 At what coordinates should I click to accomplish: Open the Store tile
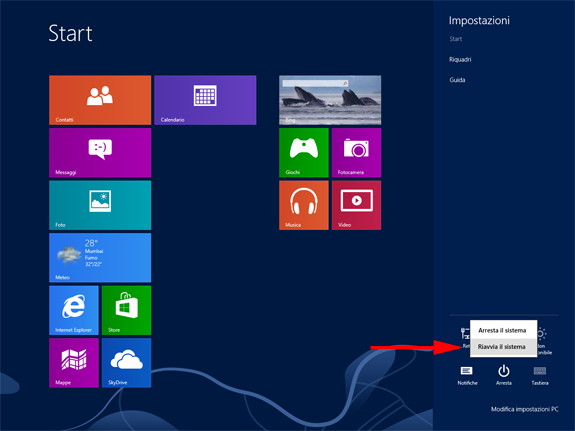tap(127, 310)
